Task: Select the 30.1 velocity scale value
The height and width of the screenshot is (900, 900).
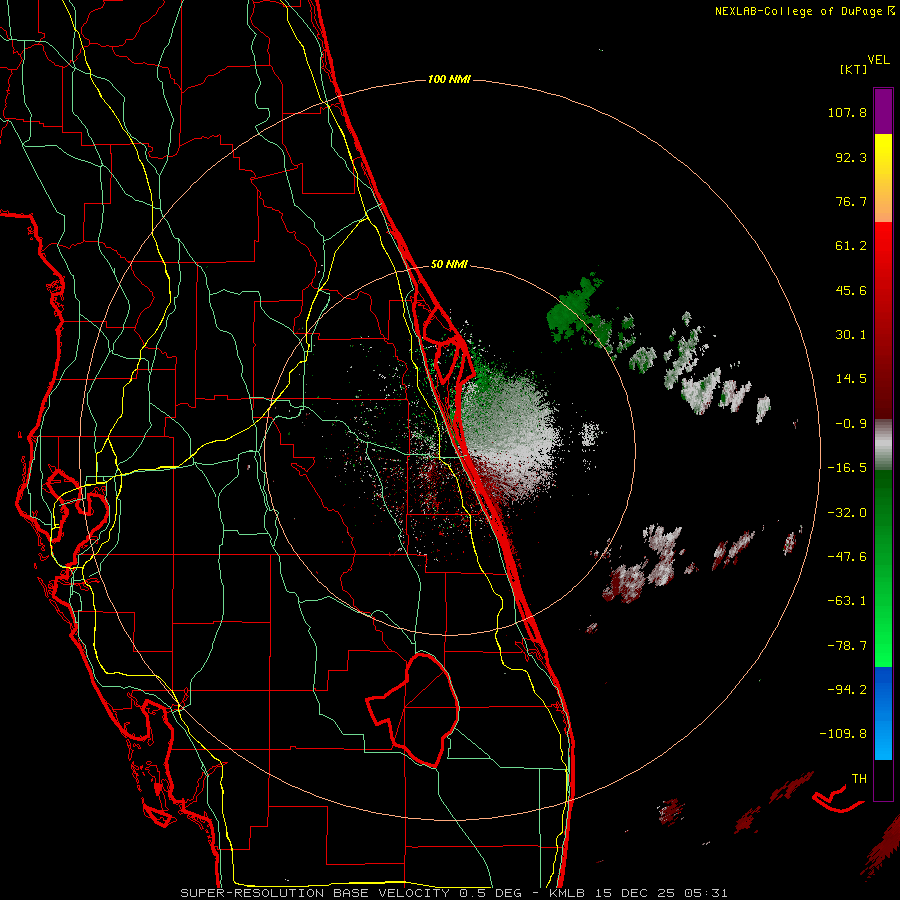Action: coord(851,335)
